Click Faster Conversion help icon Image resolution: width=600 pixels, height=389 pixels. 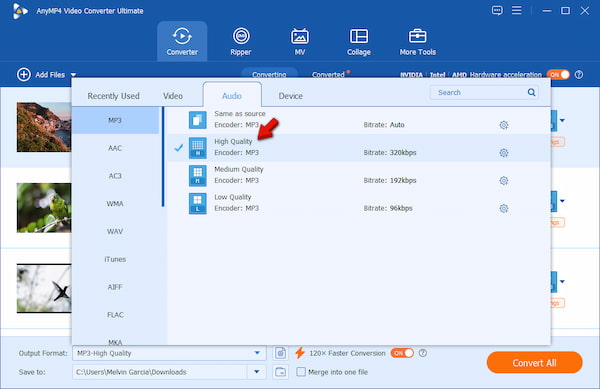tap(423, 353)
